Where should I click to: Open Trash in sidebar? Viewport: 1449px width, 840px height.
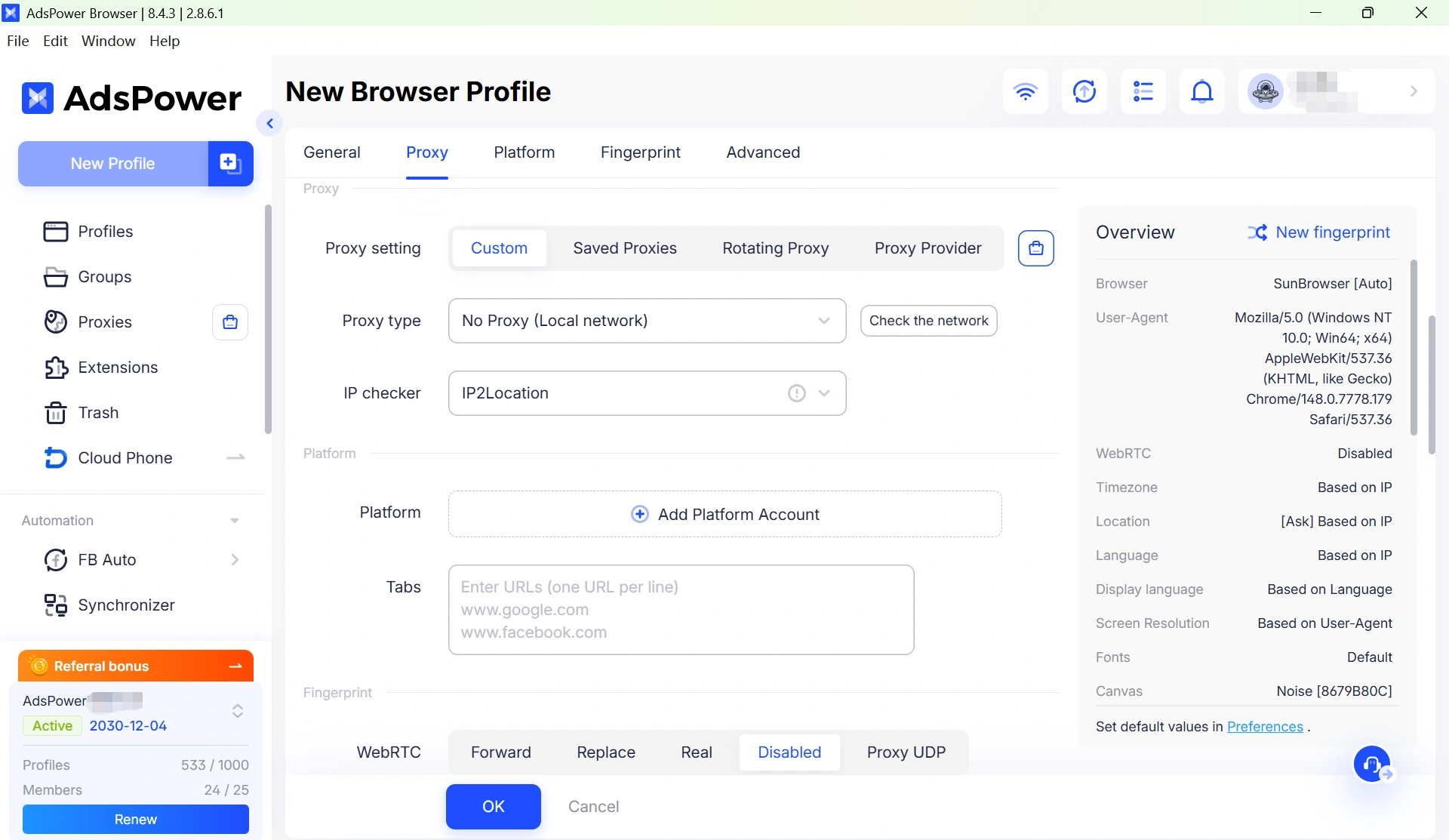[x=98, y=413]
